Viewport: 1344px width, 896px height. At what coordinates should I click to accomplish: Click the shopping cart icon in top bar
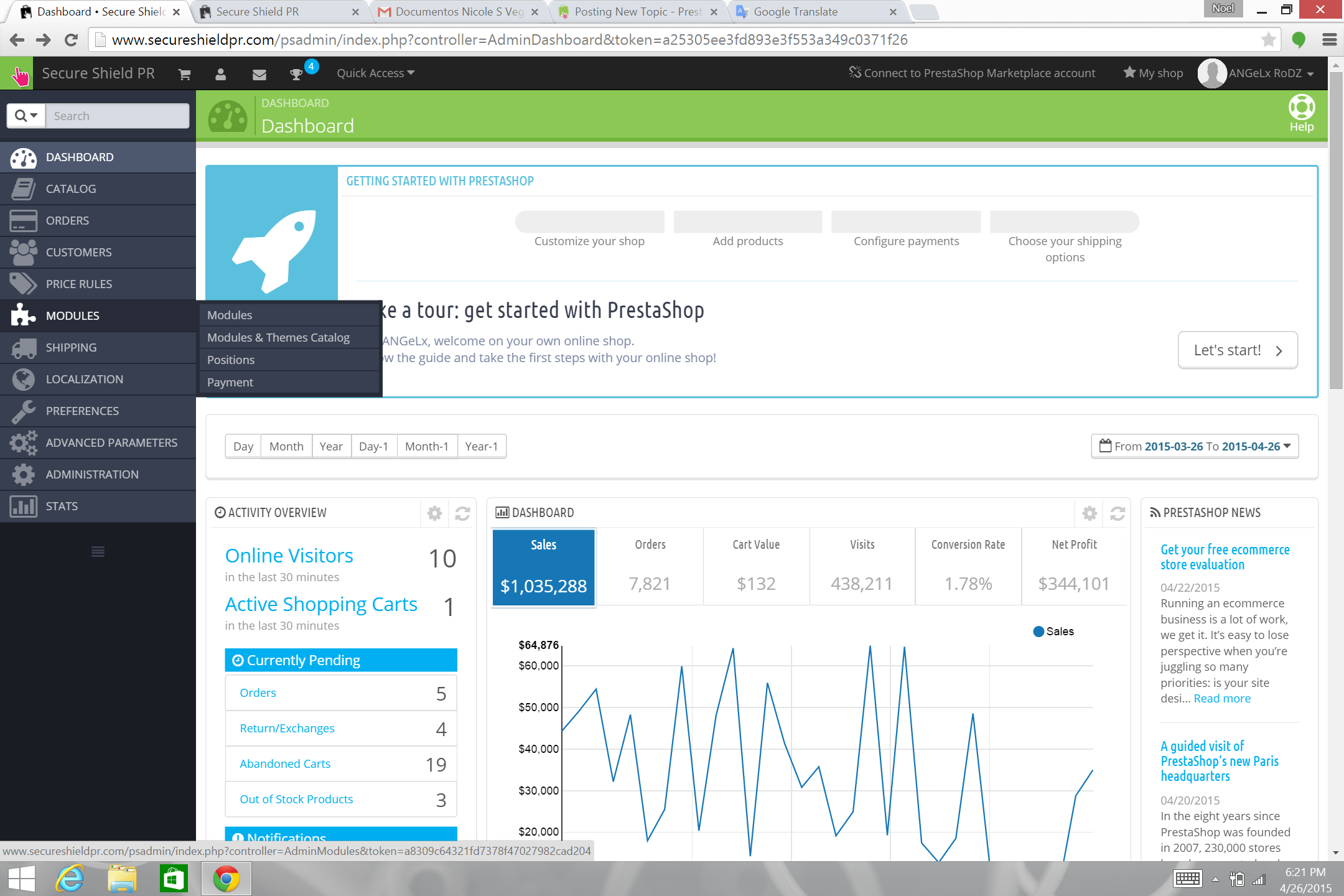pyautogui.click(x=184, y=74)
